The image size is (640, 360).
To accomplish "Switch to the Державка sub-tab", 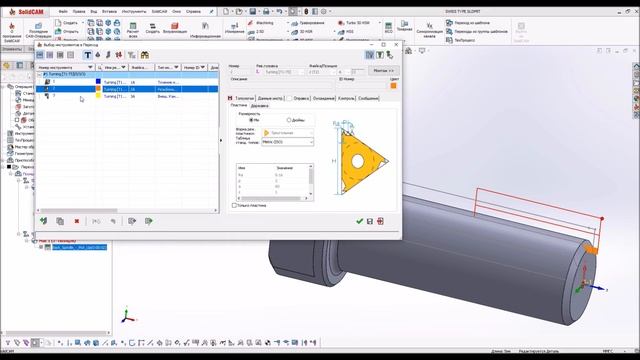I will pyautogui.click(x=260, y=106).
